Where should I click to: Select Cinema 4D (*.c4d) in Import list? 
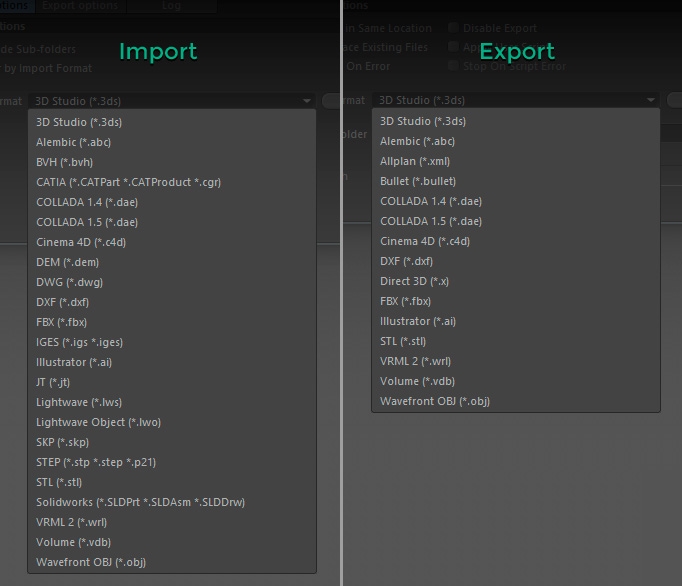(172, 242)
